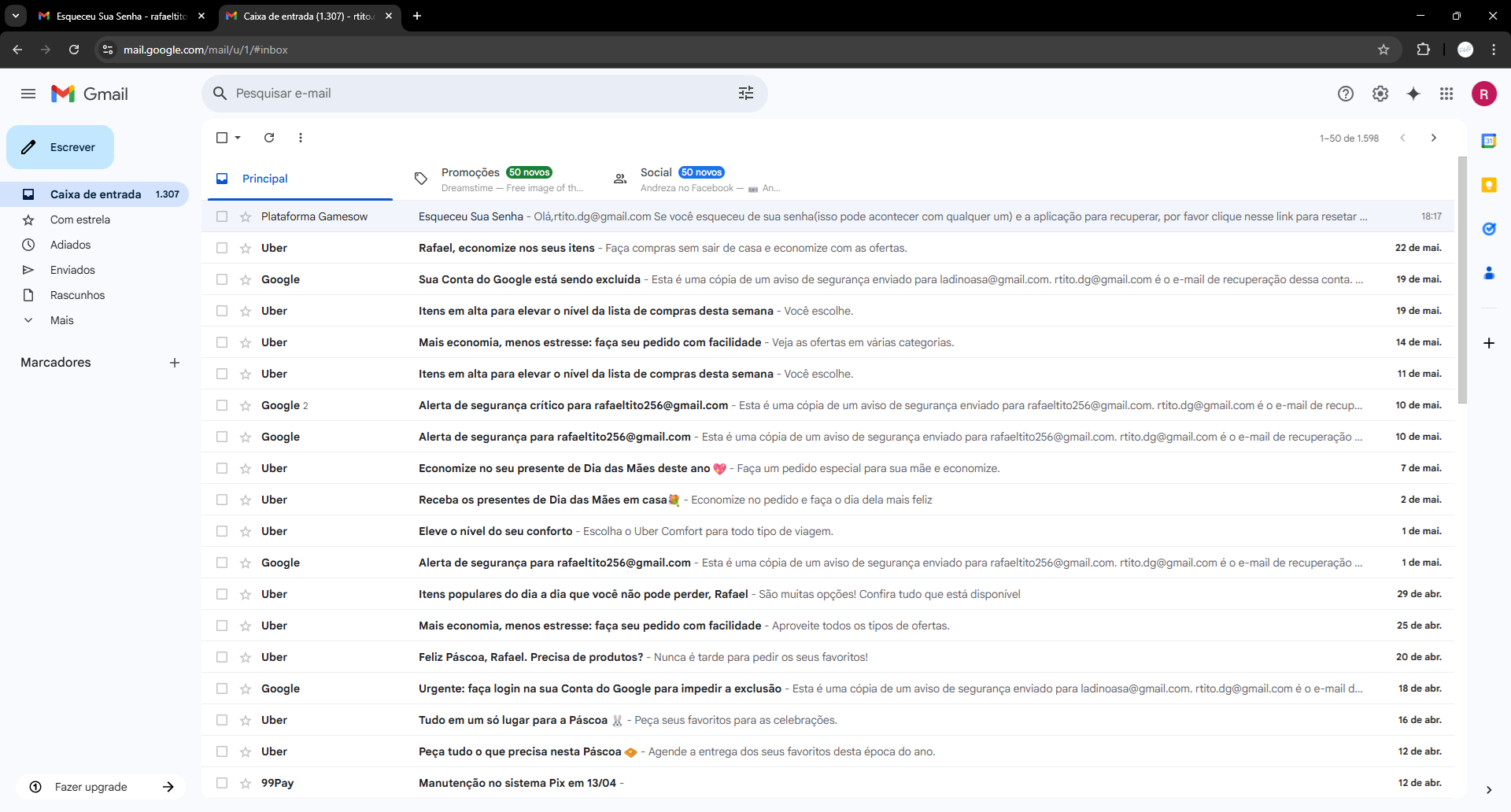The height and width of the screenshot is (812, 1511).
Task: Click the message list vertical scrollbar
Action: (x=1462, y=280)
